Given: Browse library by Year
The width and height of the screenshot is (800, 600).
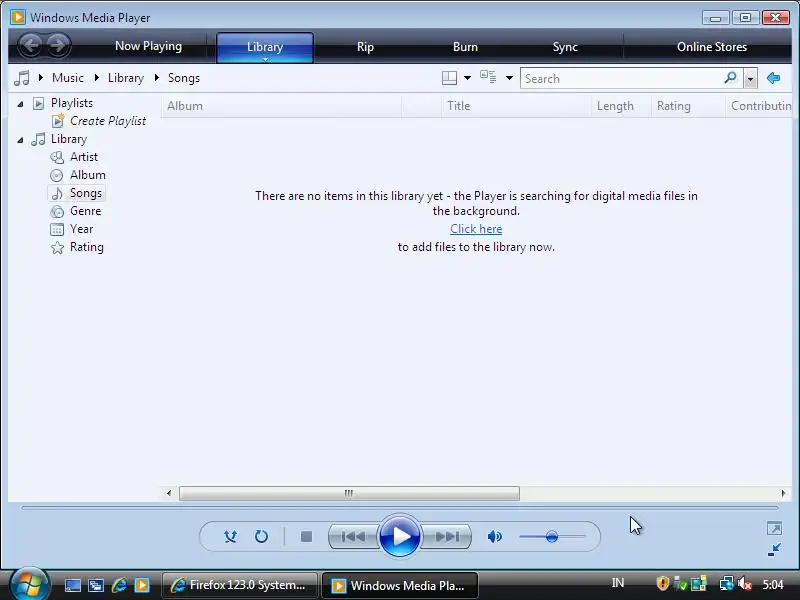Looking at the screenshot, I should click(81, 229).
